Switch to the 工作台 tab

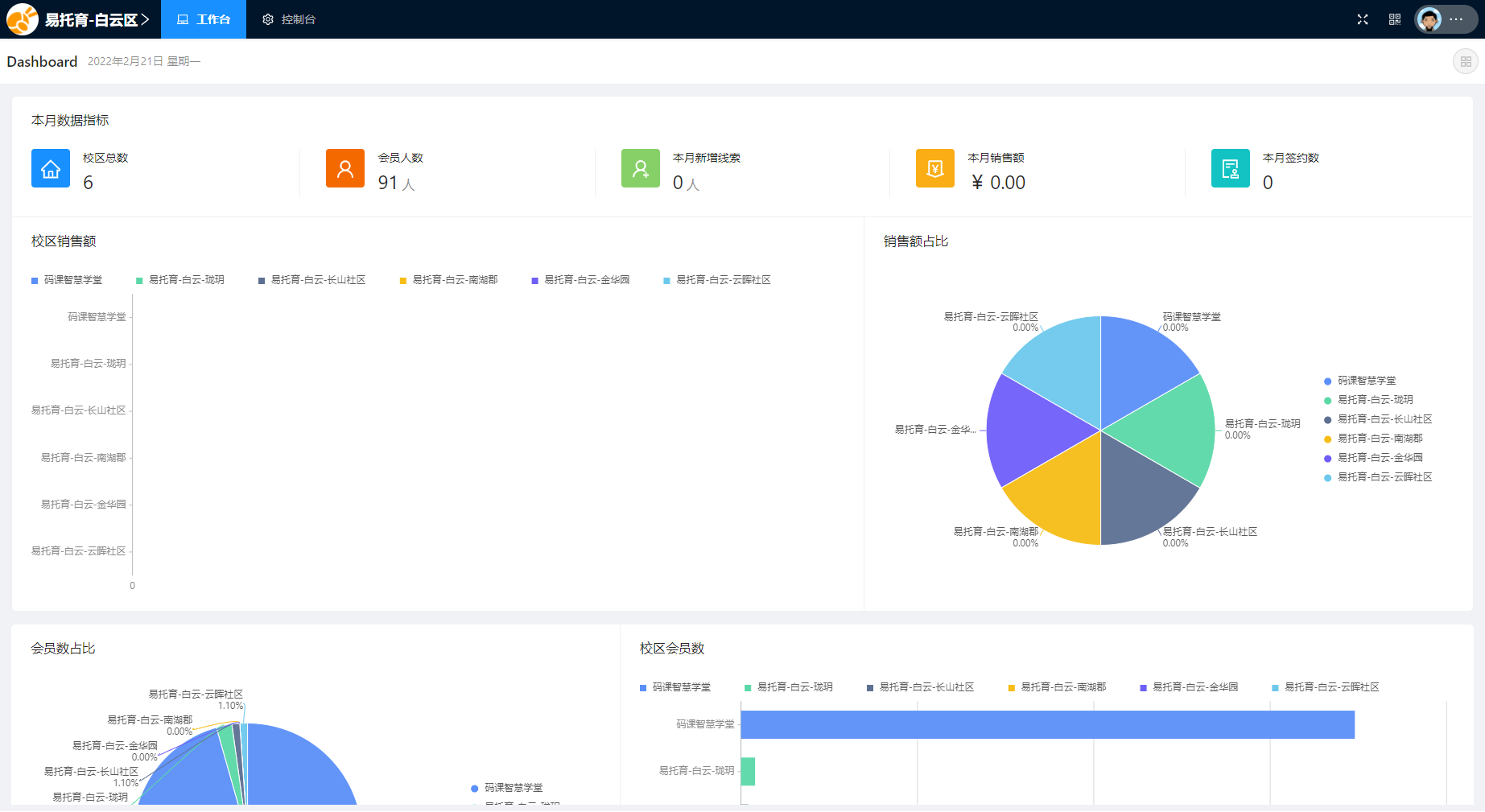click(x=204, y=19)
